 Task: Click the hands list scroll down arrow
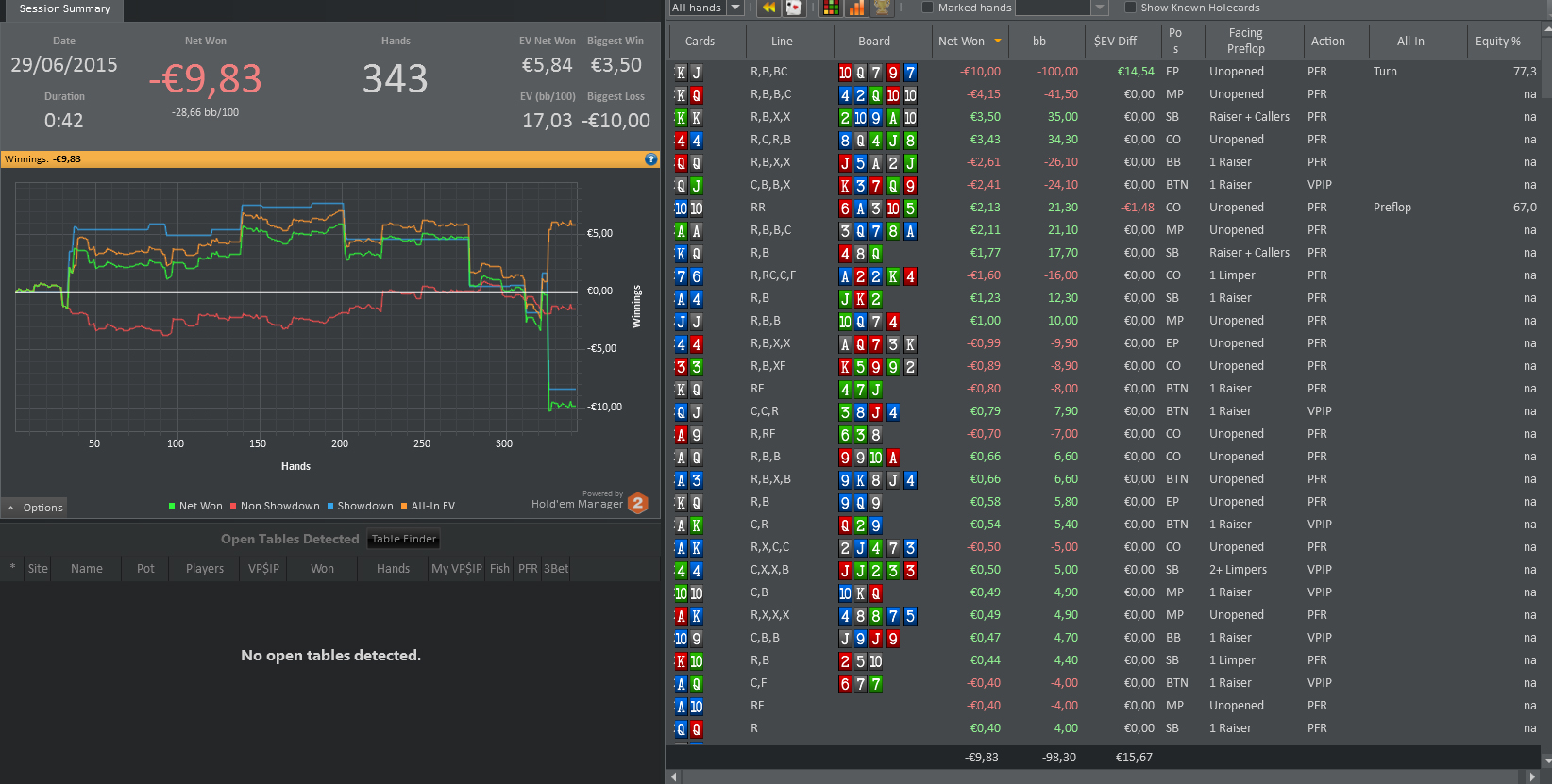click(x=1546, y=759)
